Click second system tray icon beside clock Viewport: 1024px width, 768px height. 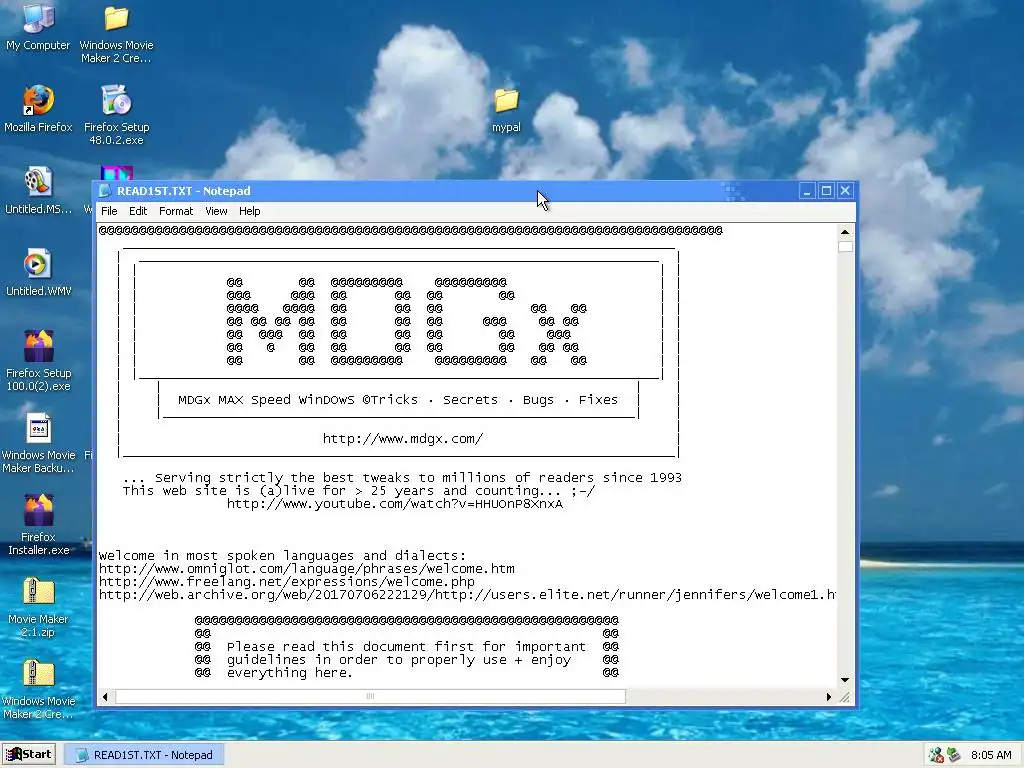(954, 755)
